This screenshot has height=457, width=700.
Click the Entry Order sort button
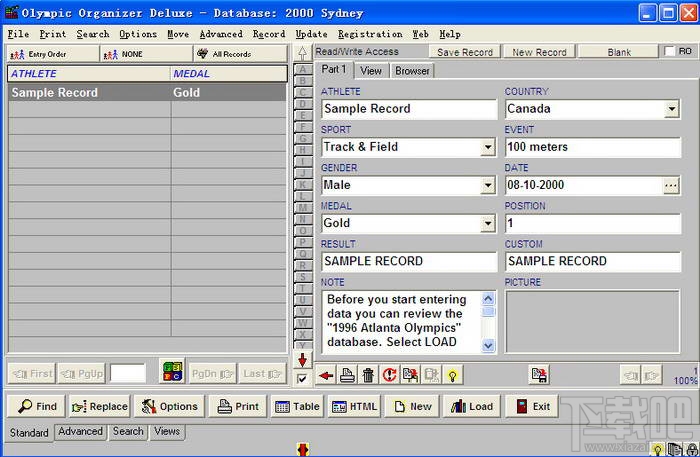tap(53, 54)
